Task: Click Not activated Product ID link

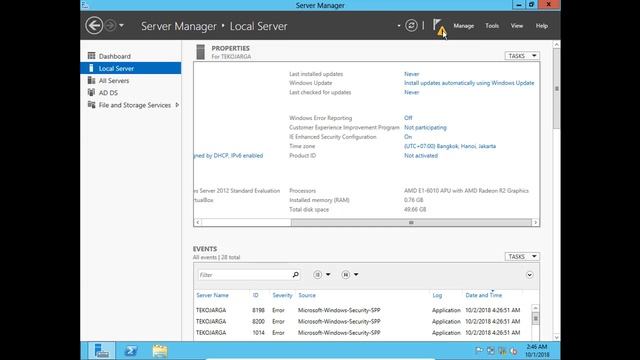Action: click(x=421, y=156)
